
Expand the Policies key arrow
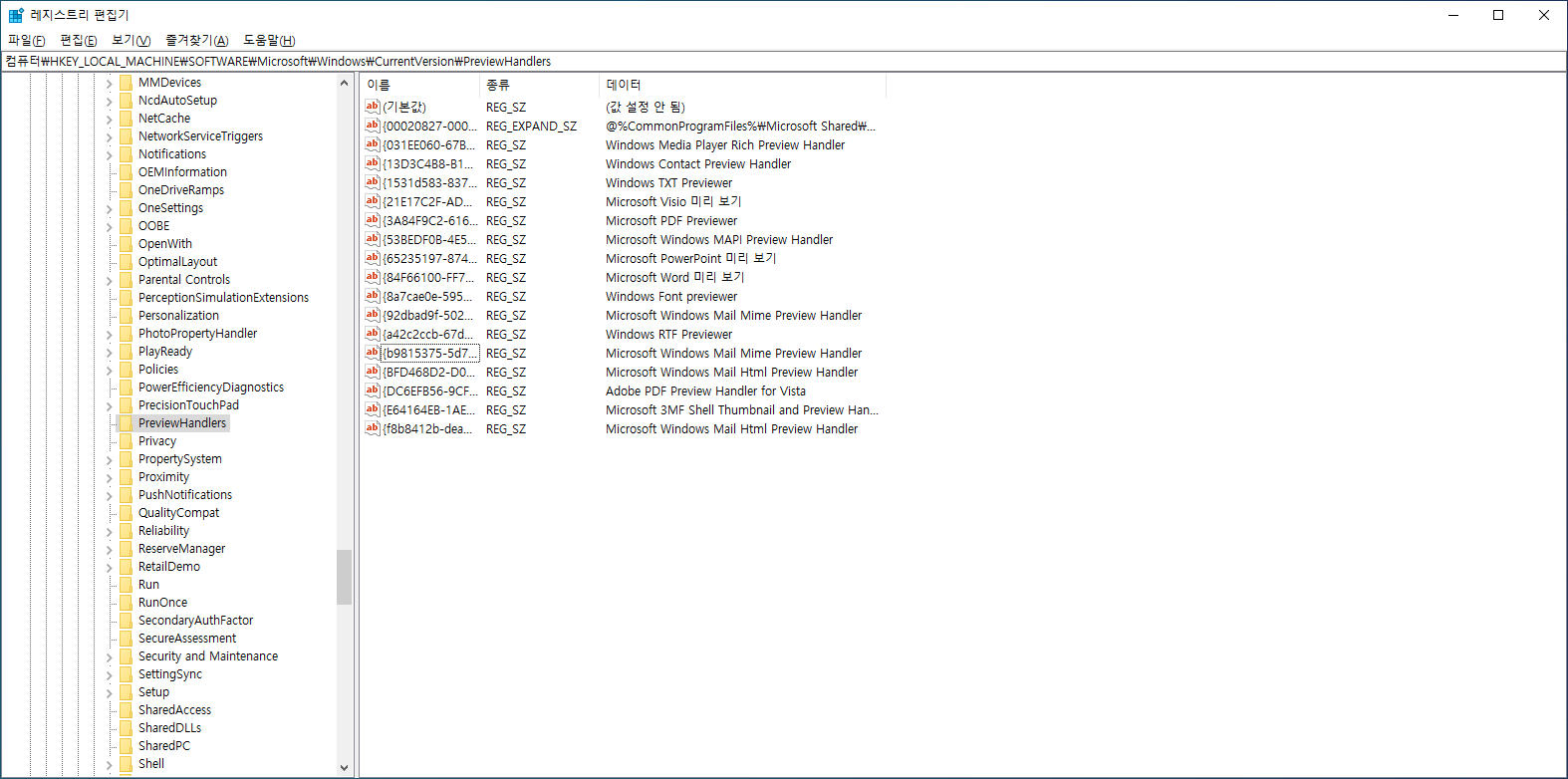tap(110, 370)
